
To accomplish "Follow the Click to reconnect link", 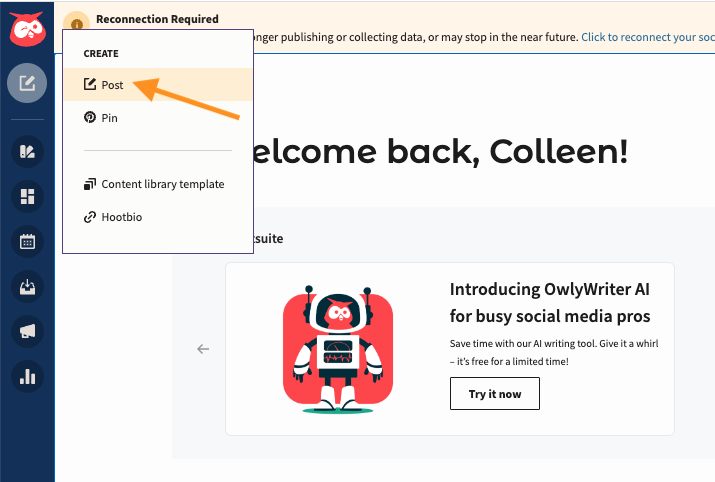I will (x=647, y=37).
